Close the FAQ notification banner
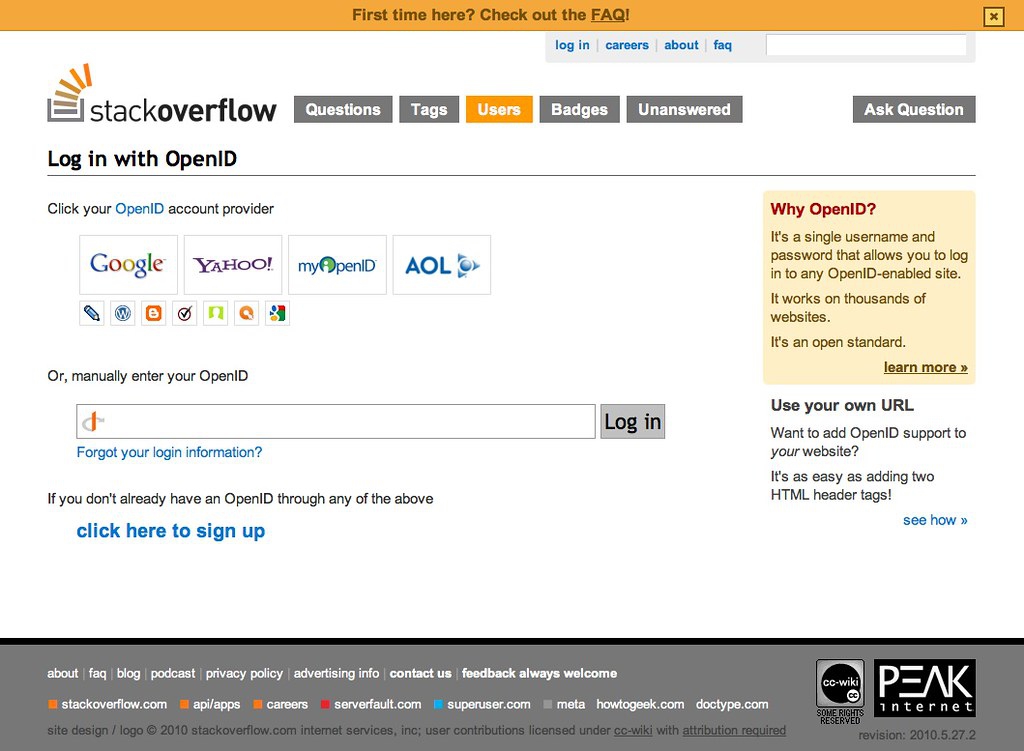The width and height of the screenshot is (1024, 751). (993, 16)
